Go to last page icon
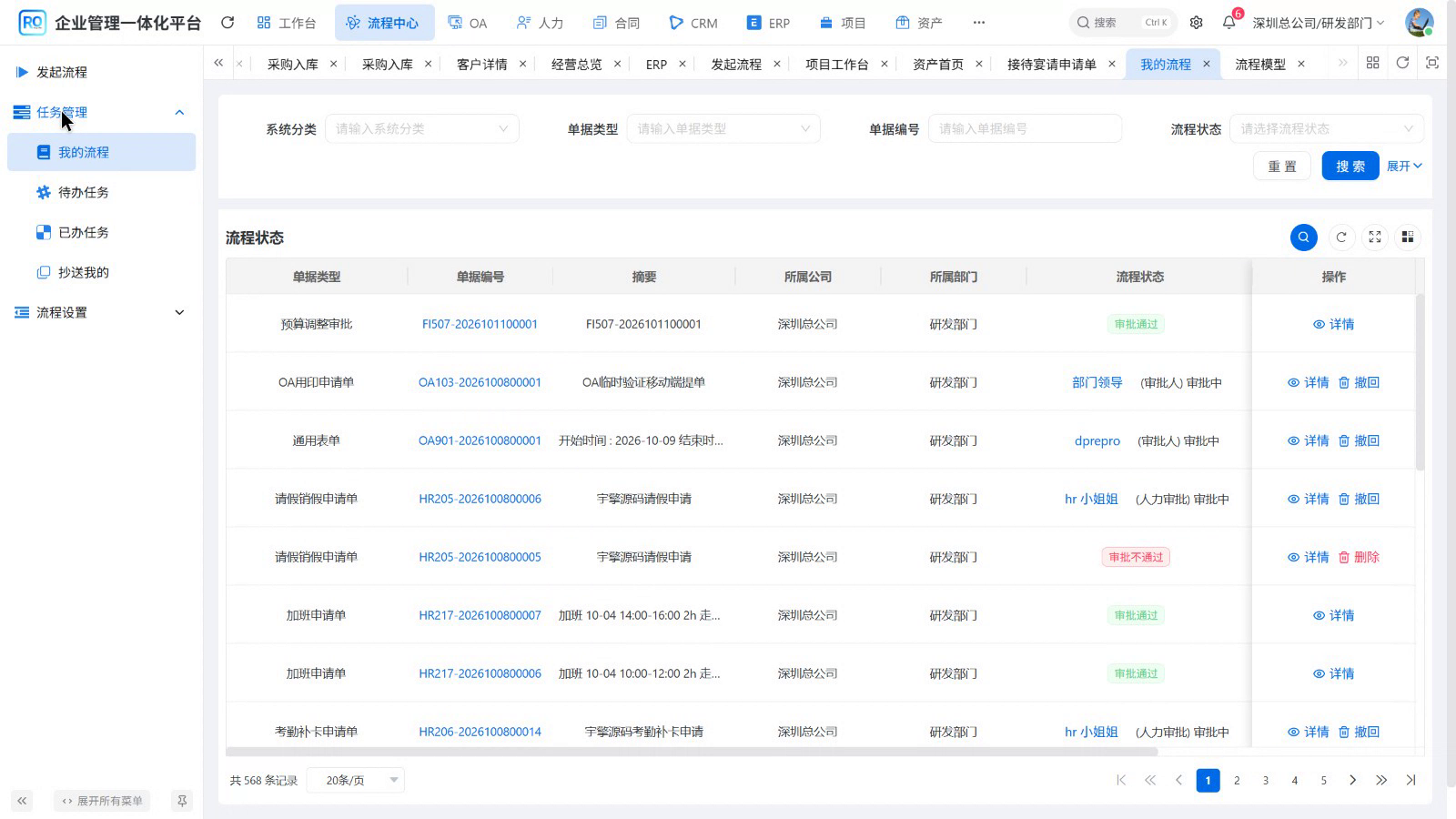The height and width of the screenshot is (819, 1456). click(x=1410, y=780)
